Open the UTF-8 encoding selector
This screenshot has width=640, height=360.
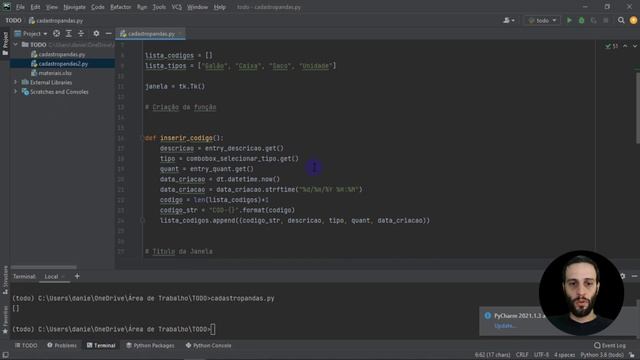tap(542, 355)
